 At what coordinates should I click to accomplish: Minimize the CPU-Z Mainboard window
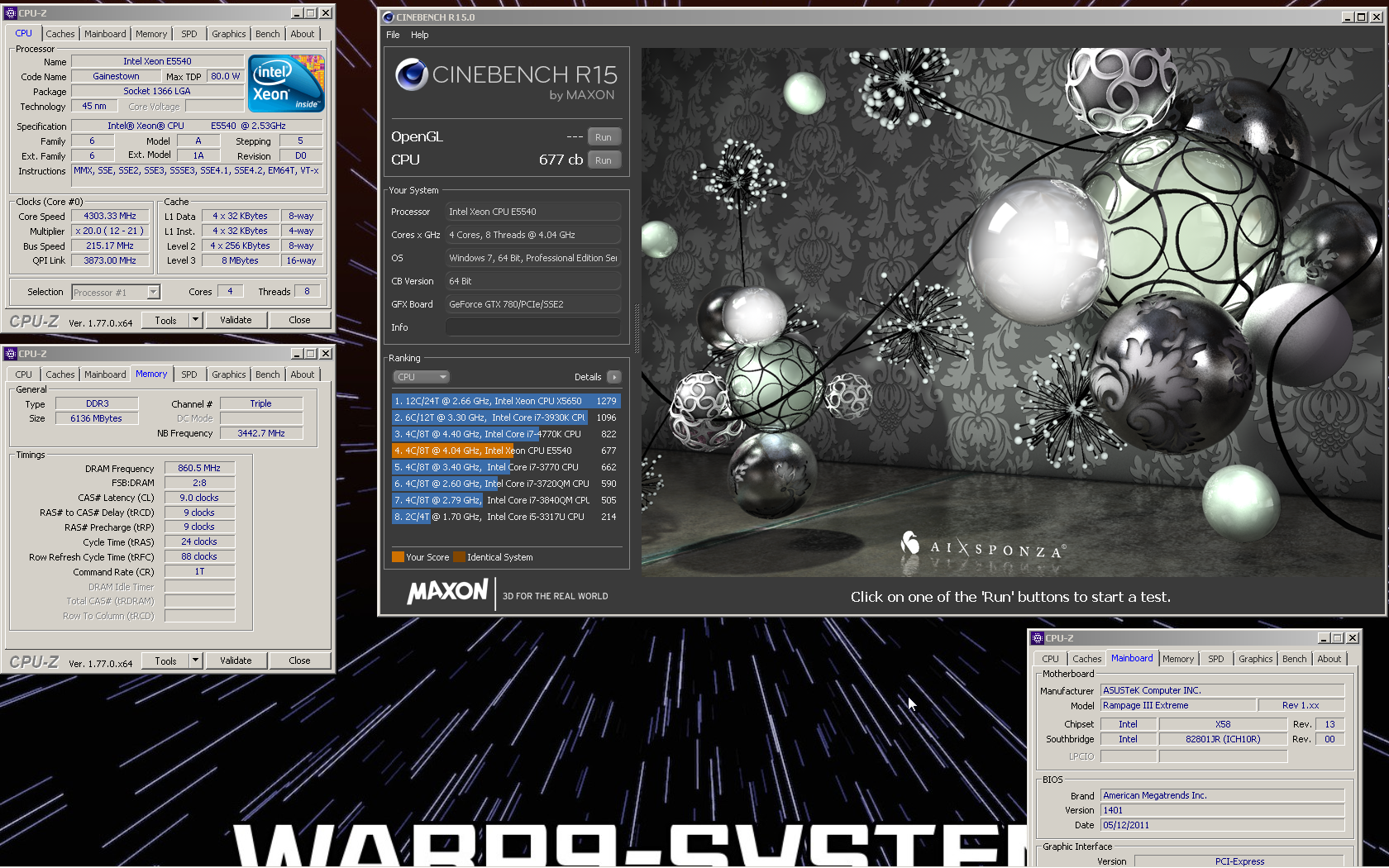point(1324,638)
